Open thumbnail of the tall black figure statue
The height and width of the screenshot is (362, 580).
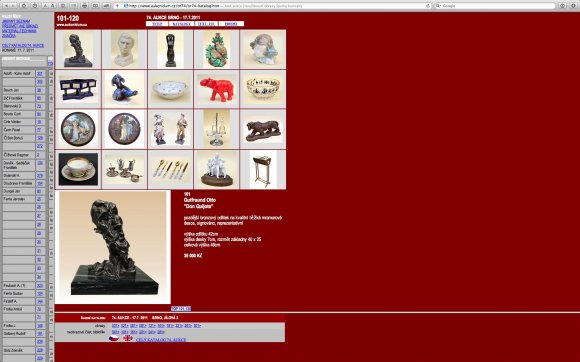171,49
